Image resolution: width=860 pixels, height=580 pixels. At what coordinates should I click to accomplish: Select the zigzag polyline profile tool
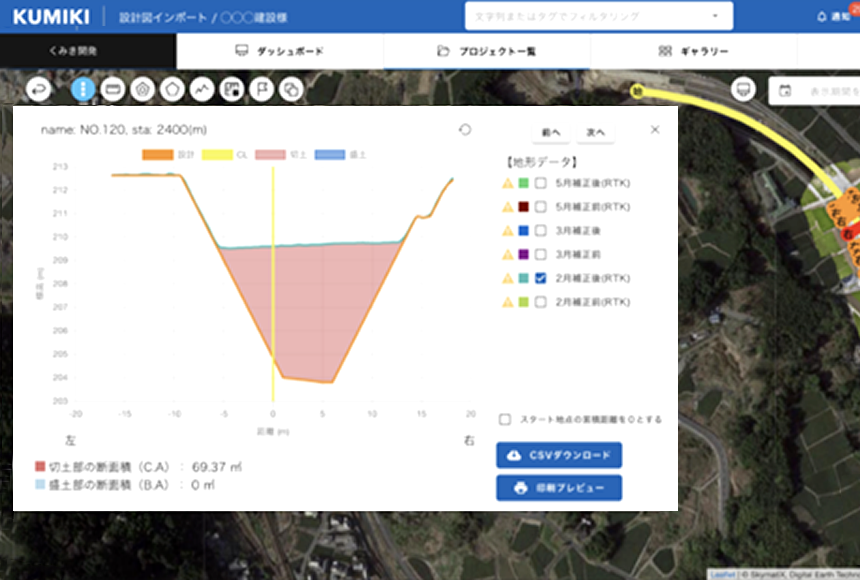pos(202,89)
